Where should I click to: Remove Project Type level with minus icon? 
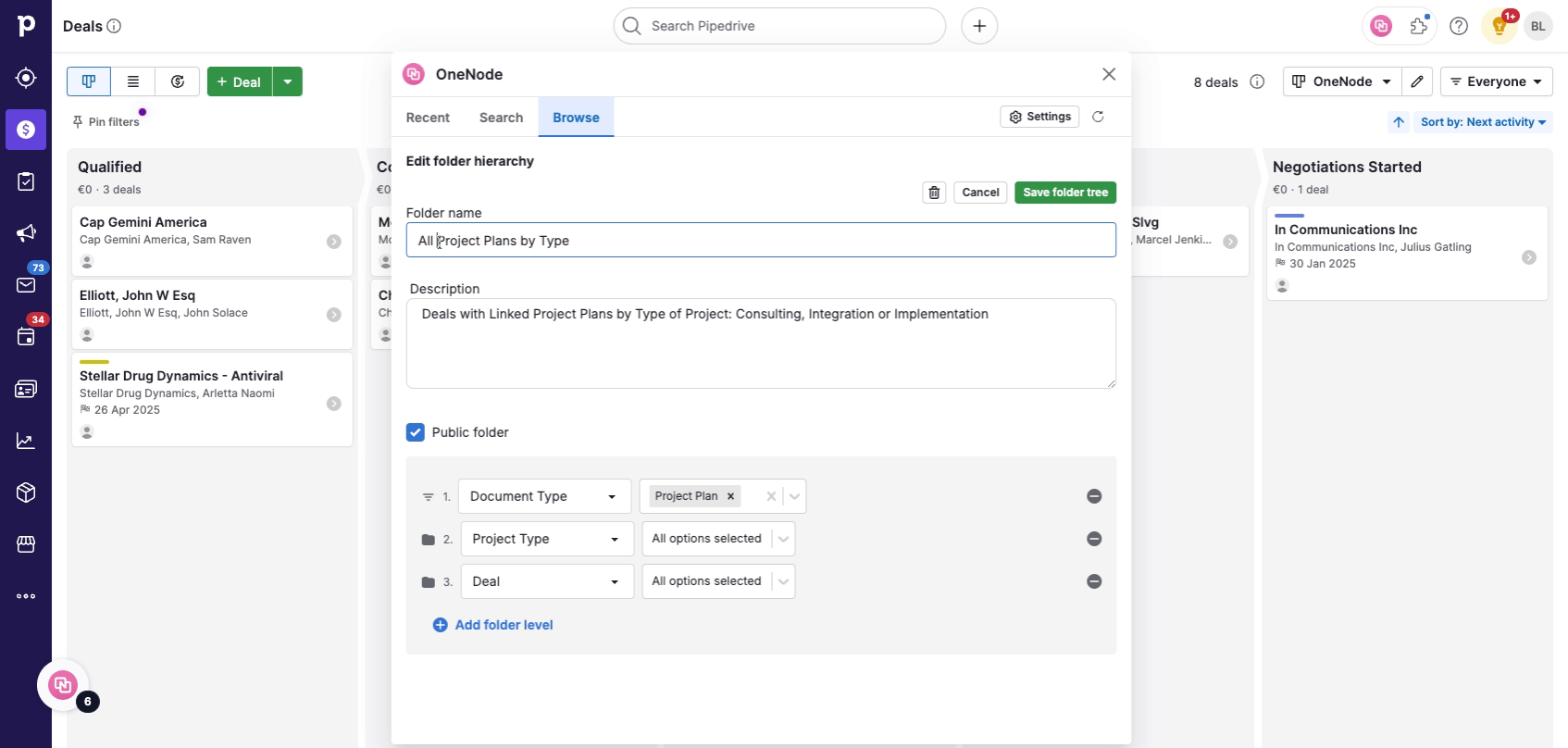point(1094,539)
